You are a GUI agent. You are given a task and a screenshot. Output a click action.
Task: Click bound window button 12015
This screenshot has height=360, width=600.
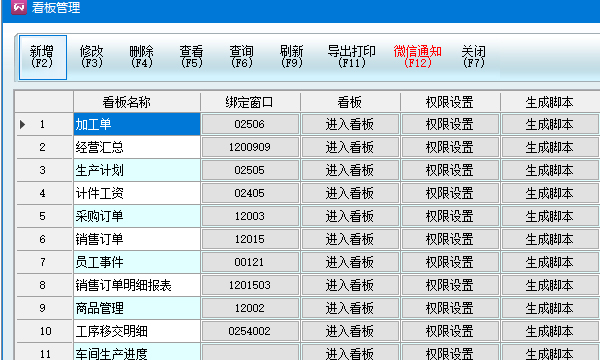point(250,239)
